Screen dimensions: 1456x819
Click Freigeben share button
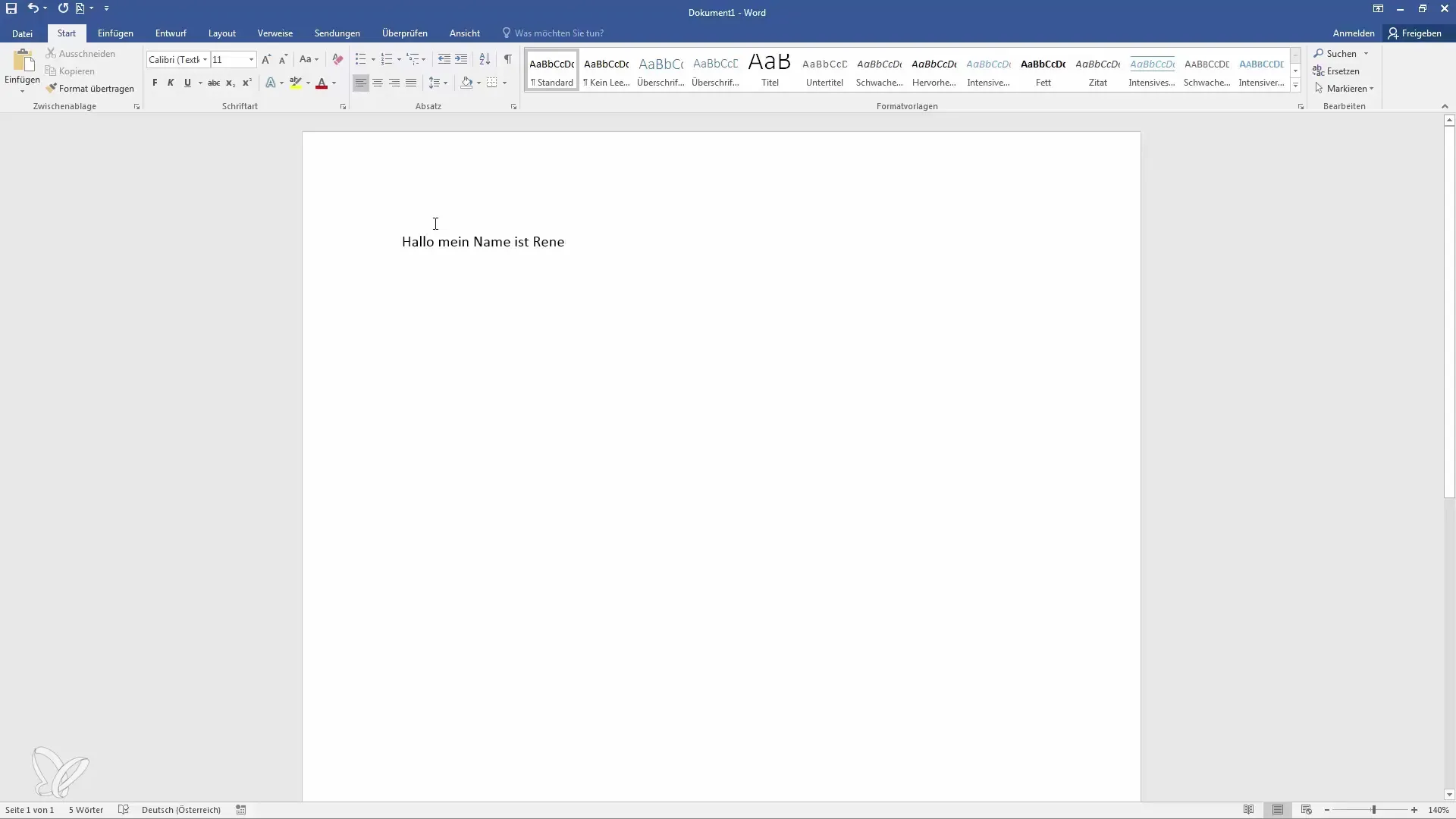[1415, 33]
